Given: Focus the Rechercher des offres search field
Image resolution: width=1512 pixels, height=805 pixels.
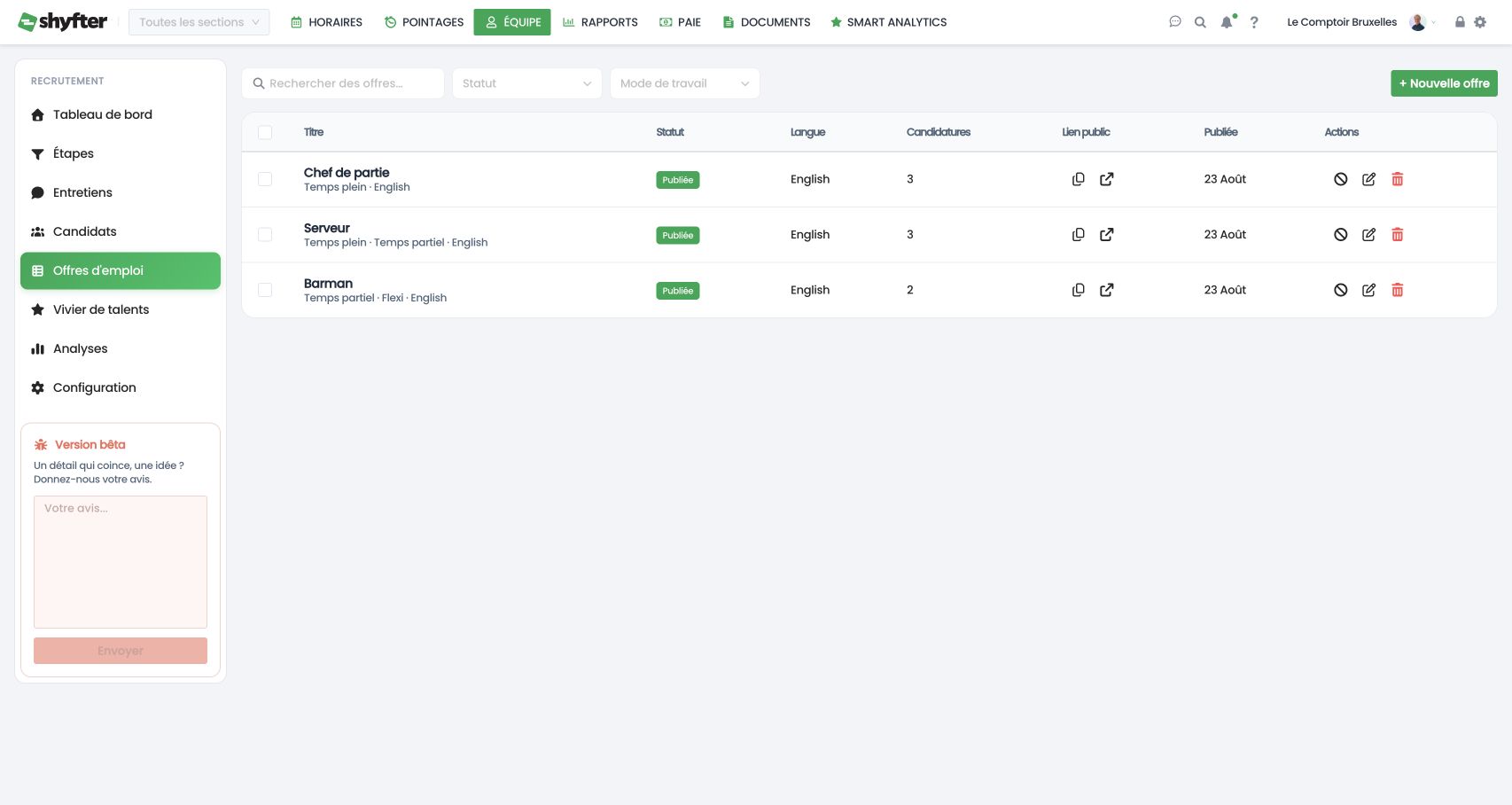Looking at the screenshot, I should (343, 83).
